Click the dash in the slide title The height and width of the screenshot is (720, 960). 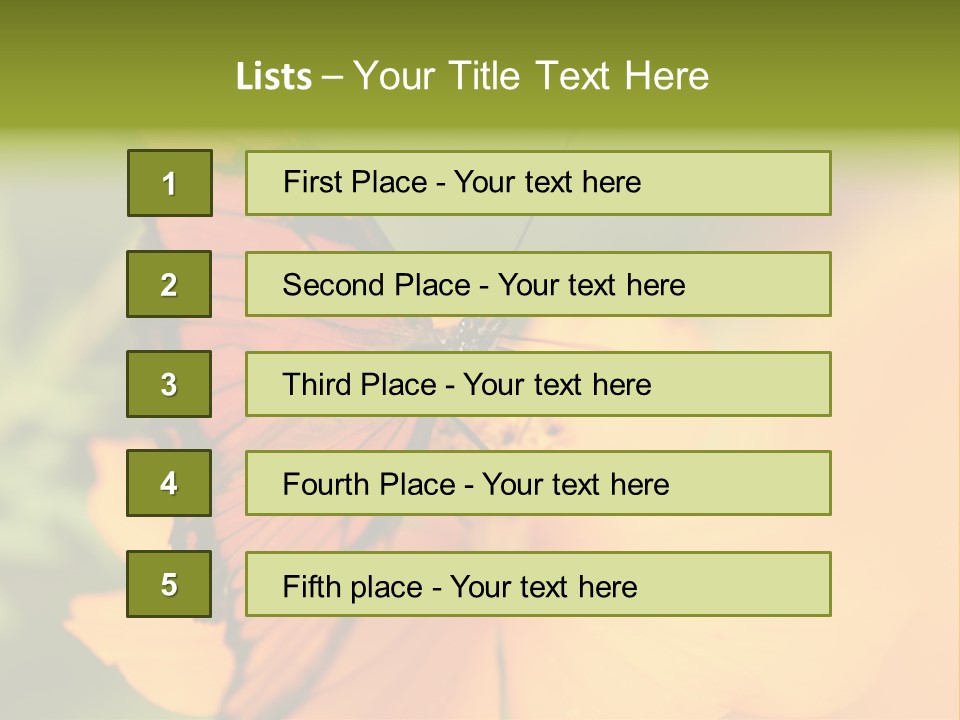(332, 77)
